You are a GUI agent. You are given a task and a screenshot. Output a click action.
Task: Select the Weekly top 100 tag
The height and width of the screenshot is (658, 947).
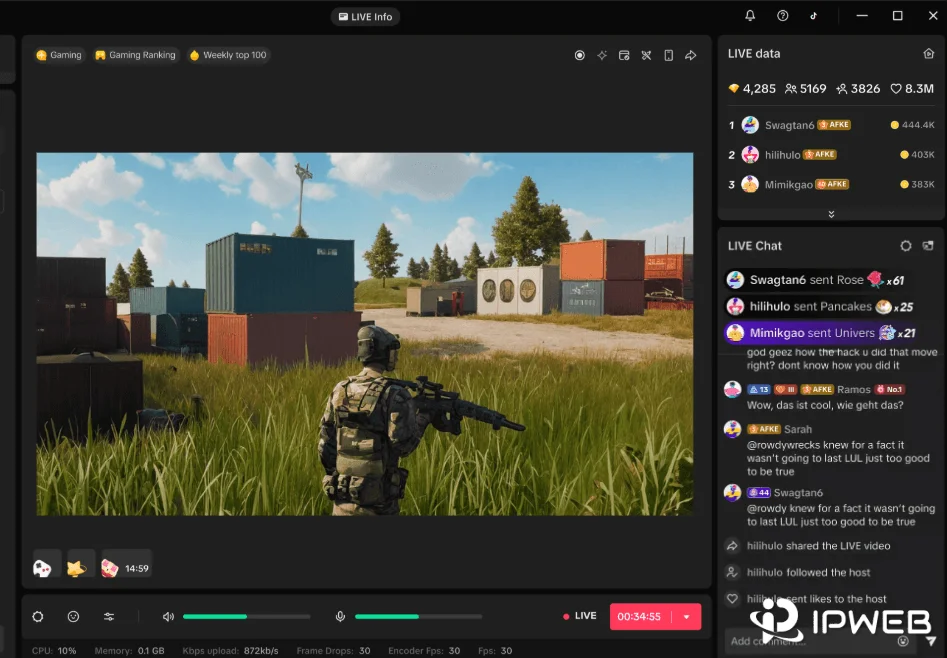click(x=228, y=55)
